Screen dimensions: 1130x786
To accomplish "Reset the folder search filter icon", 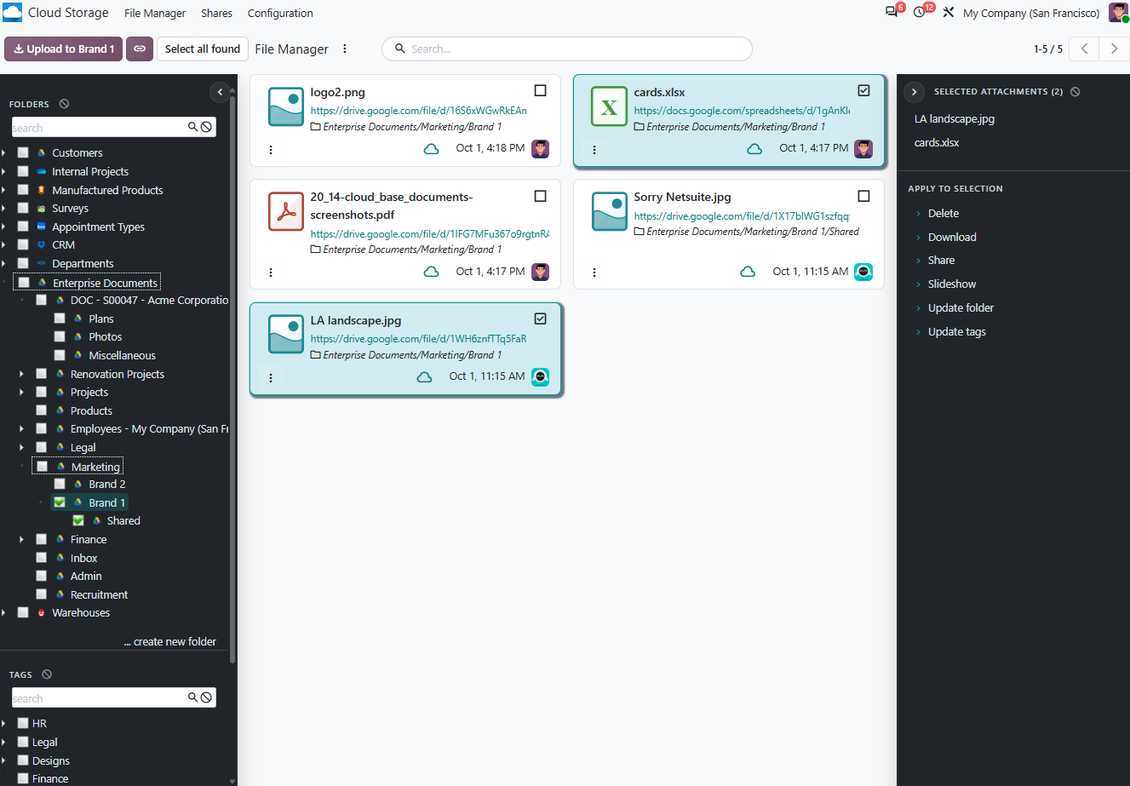I will click(x=206, y=127).
